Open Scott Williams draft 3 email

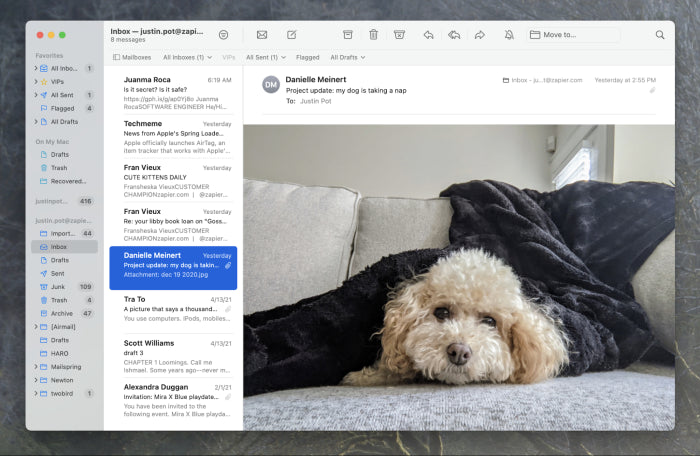click(173, 356)
